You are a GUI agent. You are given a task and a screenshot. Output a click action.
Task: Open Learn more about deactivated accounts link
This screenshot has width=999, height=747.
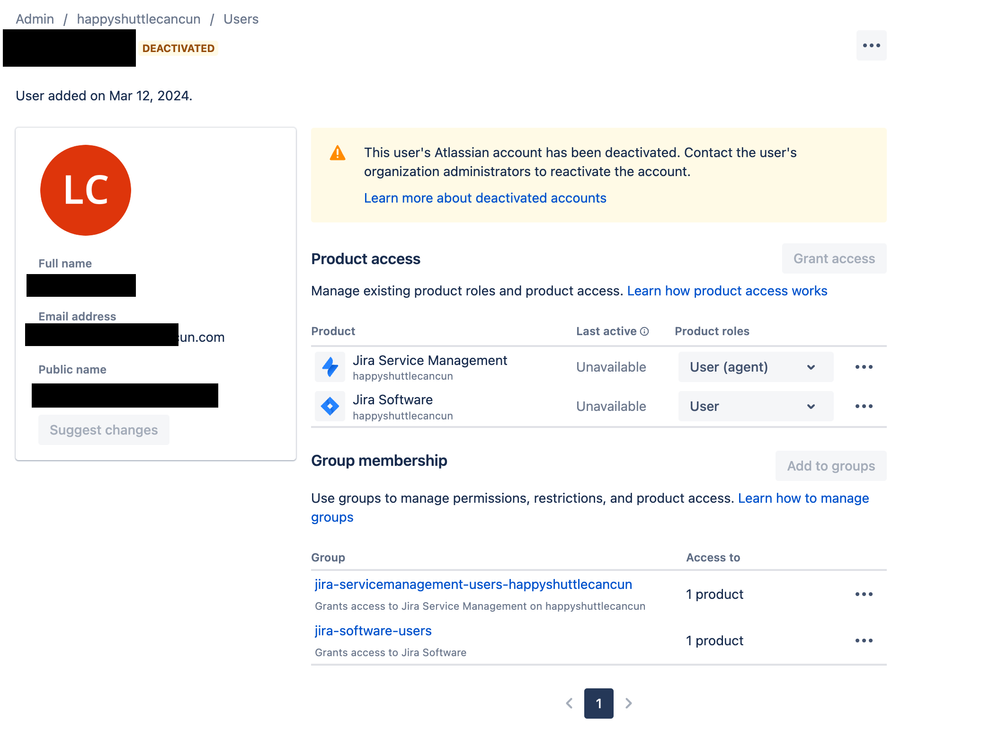click(485, 198)
